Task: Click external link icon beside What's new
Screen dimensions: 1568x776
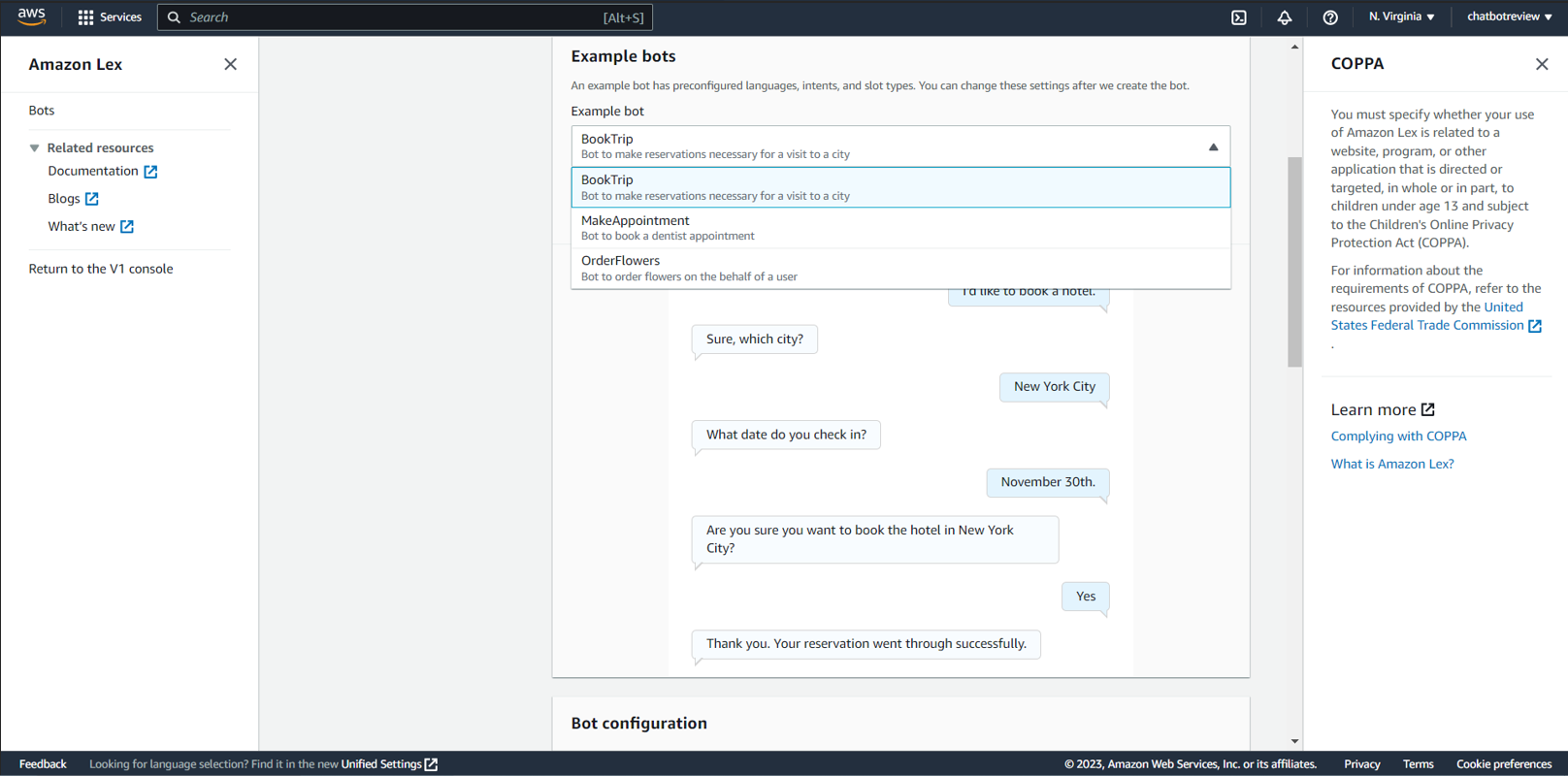Action: pos(127,227)
